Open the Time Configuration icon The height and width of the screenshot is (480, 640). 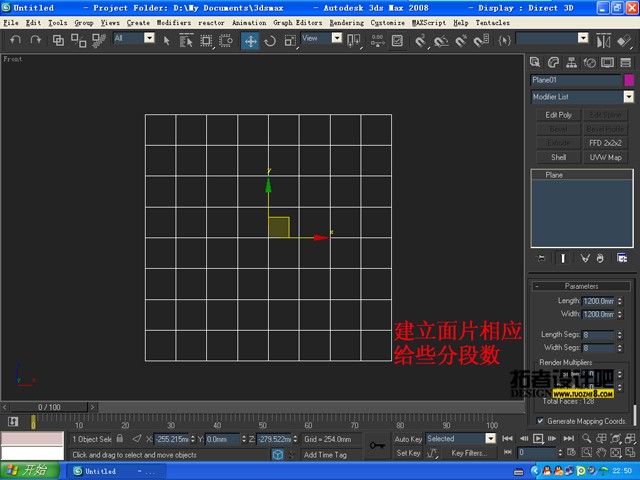pos(571,452)
